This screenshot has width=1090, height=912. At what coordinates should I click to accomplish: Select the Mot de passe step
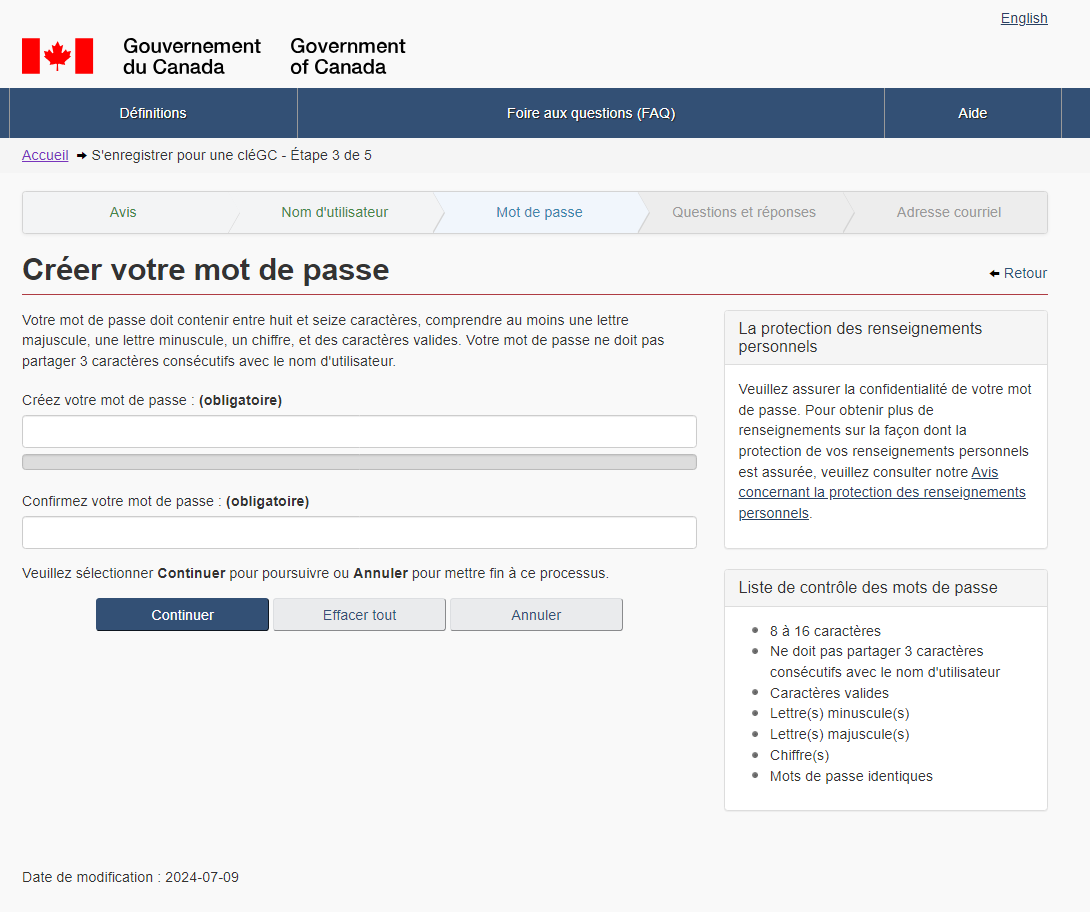click(x=539, y=212)
